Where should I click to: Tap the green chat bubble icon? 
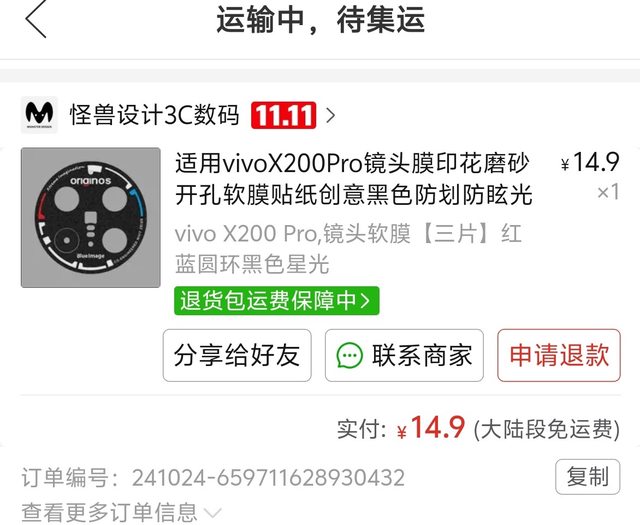tap(349, 355)
